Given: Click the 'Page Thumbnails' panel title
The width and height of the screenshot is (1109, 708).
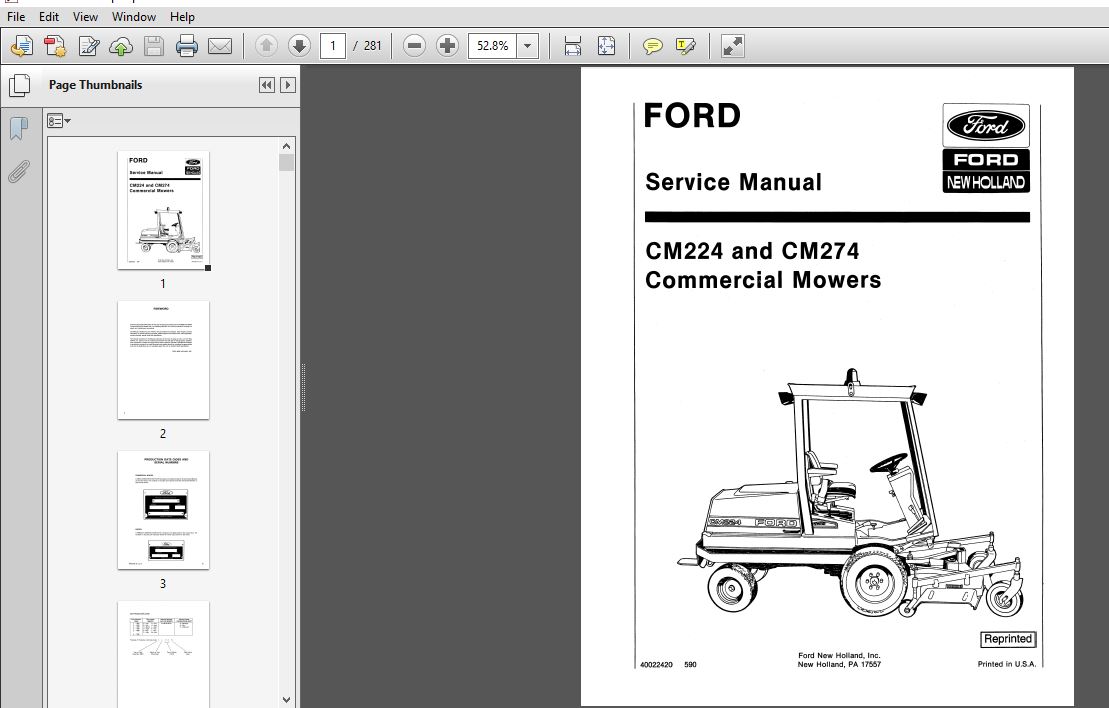Looking at the screenshot, I should coord(95,85).
